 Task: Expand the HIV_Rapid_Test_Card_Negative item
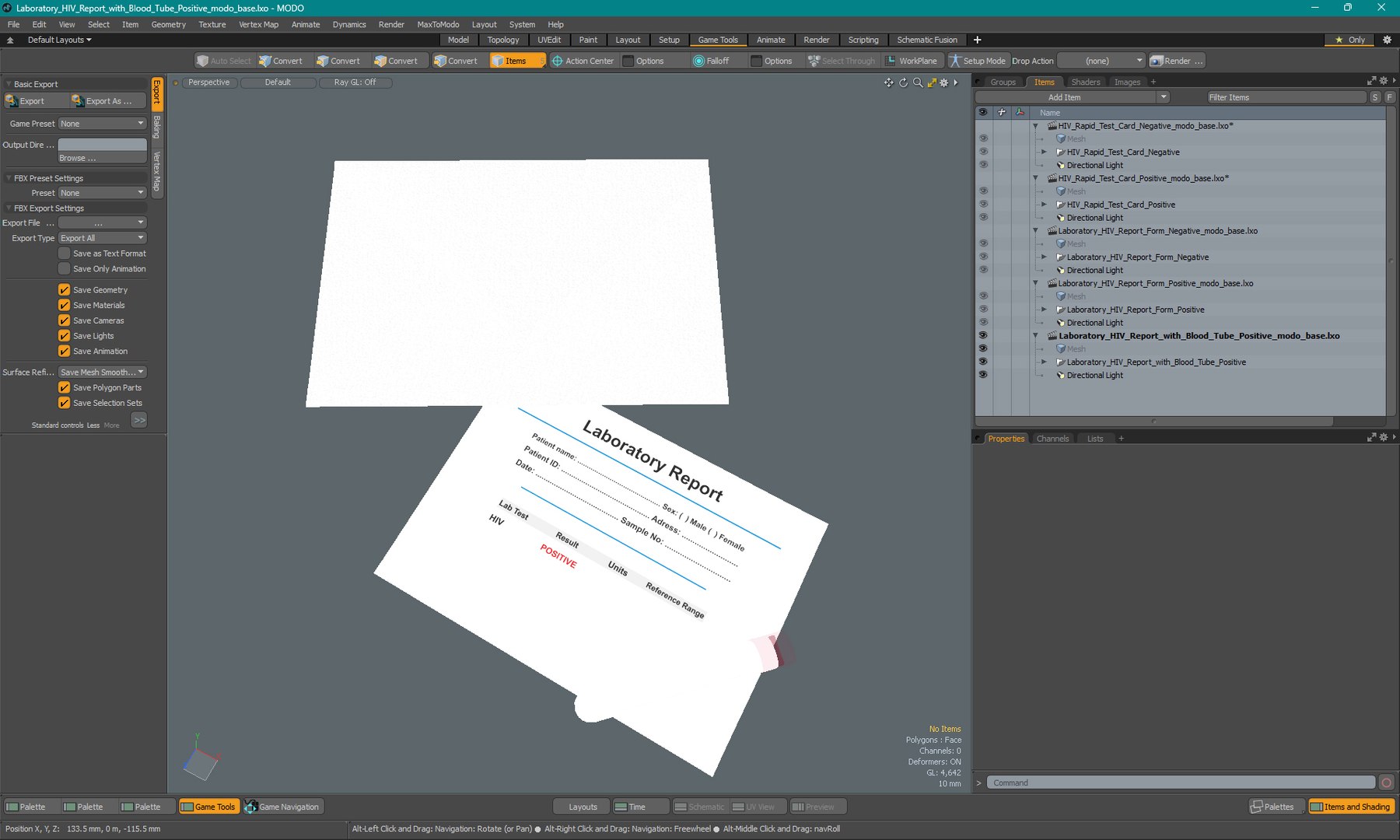click(x=1044, y=152)
